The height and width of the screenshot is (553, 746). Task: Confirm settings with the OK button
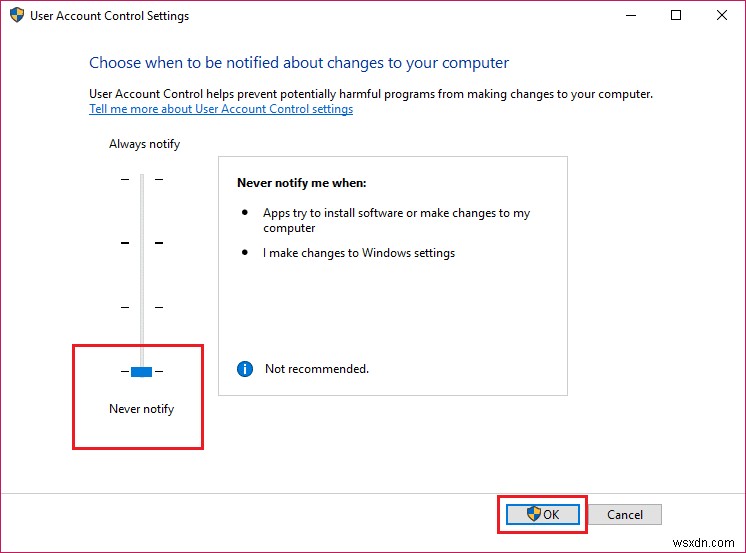click(542, 514)
